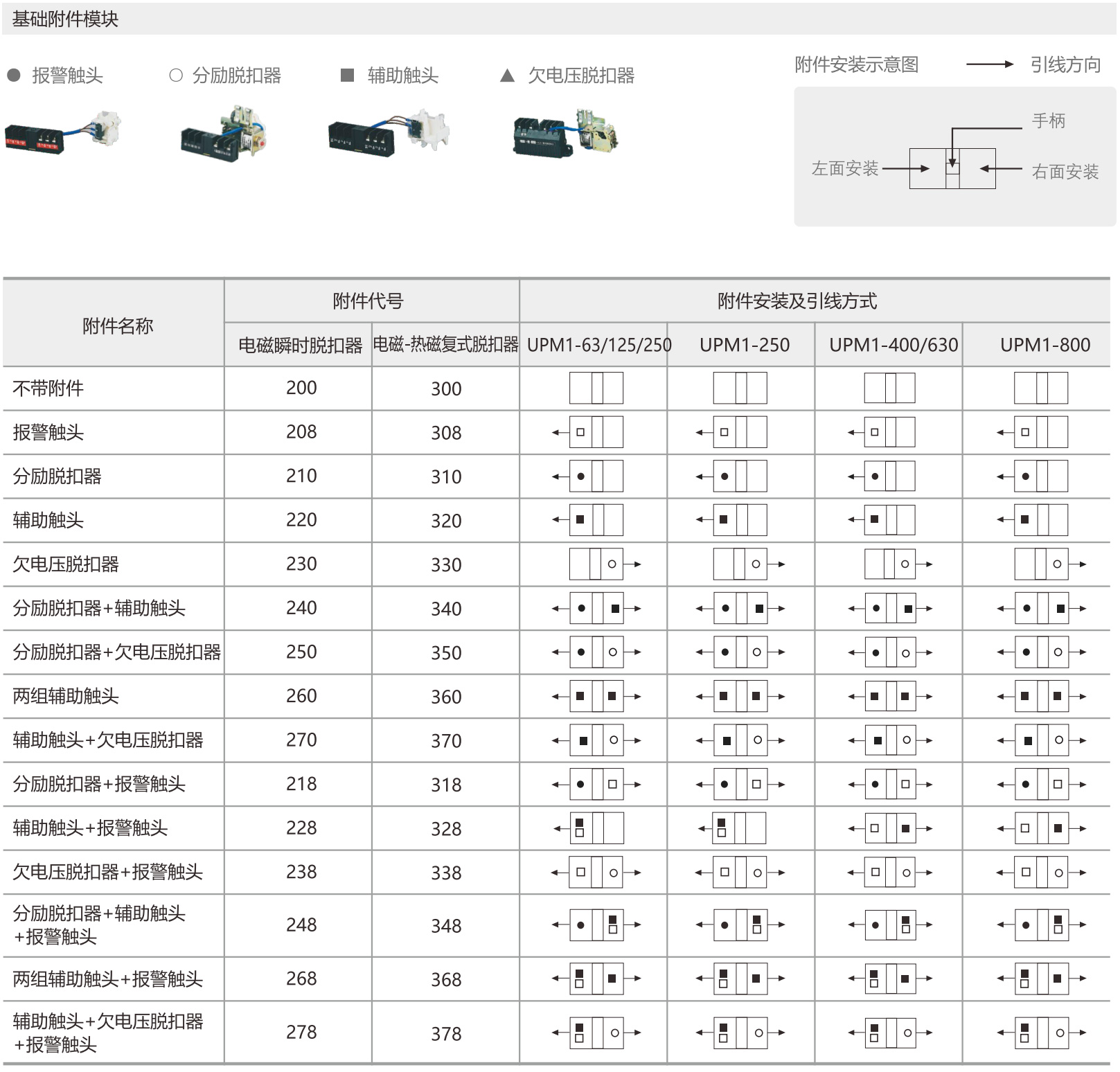Click the 基础附件模块 section title
Screen dimensions: 1120x1072
tap(65, 19)
